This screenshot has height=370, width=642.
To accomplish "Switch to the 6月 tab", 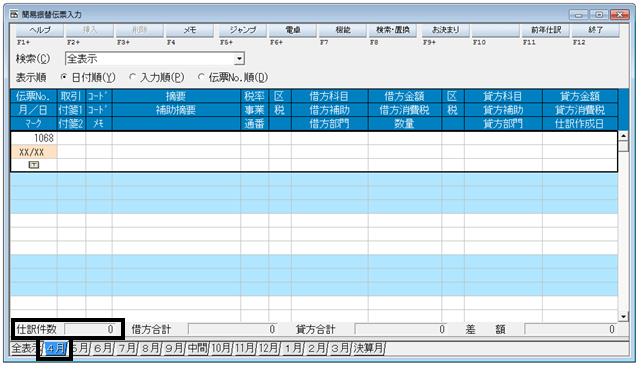I will 102,349.
